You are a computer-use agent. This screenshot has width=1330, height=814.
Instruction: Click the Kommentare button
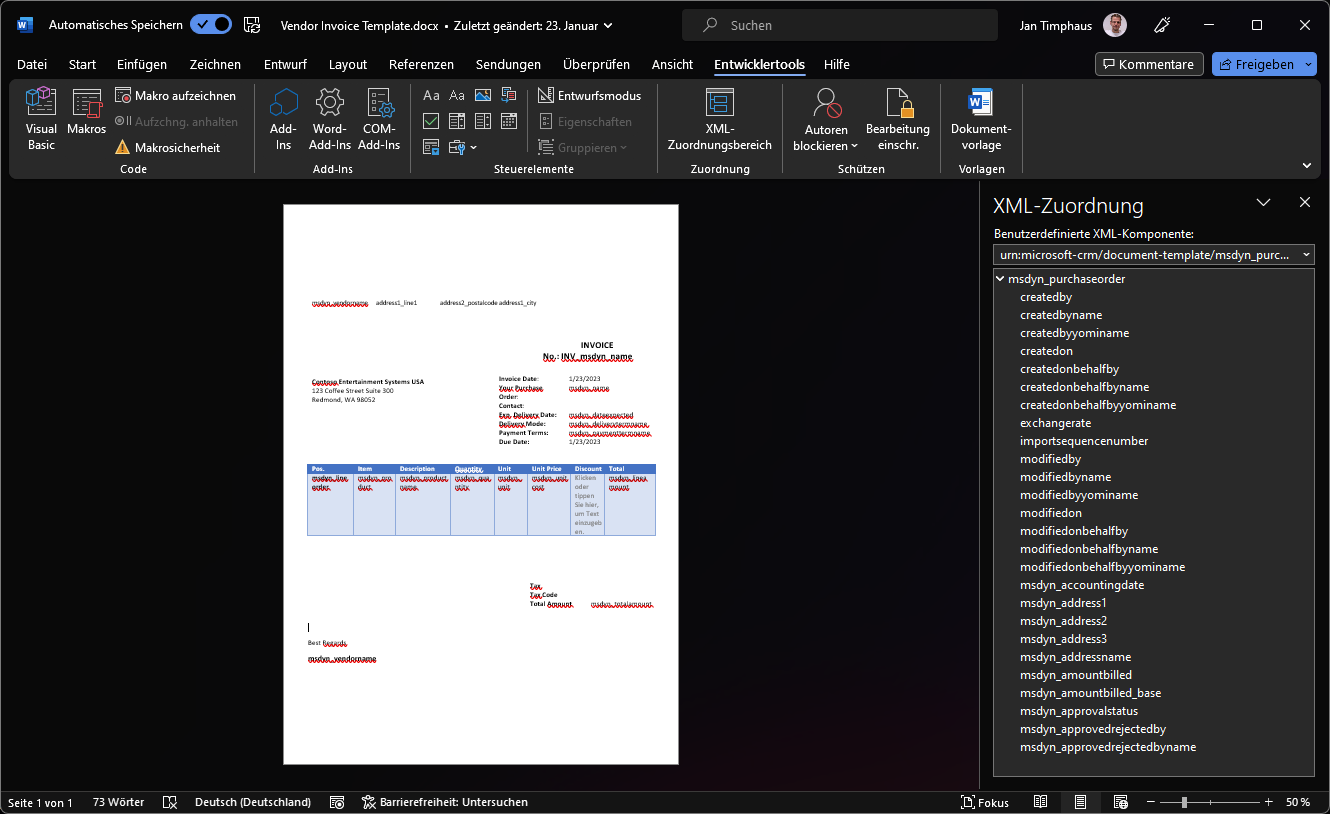[x=1149, y=64]
